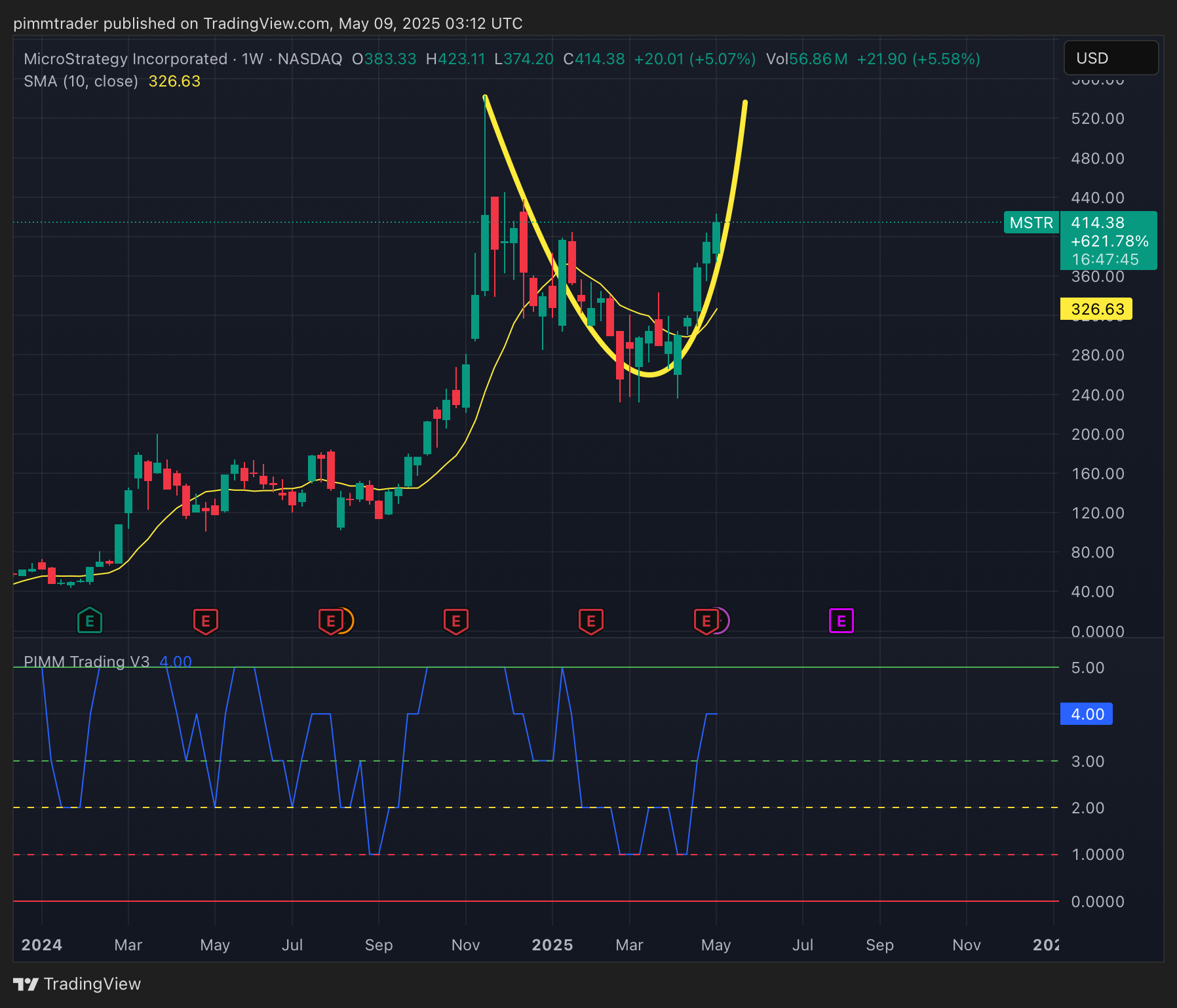
Task: Click the close value C414.38
Action: [594, 59]
